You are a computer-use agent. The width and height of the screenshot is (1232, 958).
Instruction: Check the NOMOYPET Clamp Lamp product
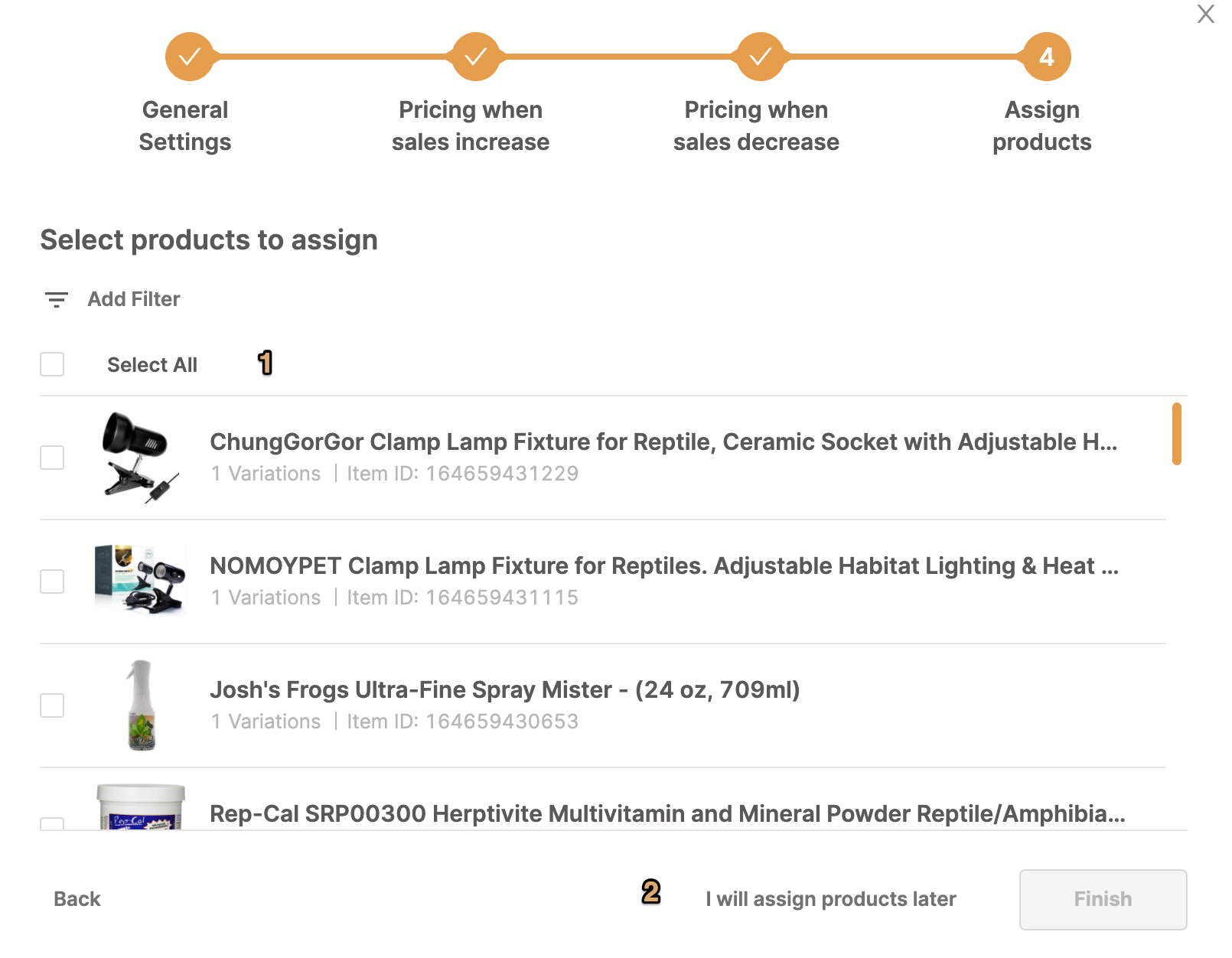[52, 582]
